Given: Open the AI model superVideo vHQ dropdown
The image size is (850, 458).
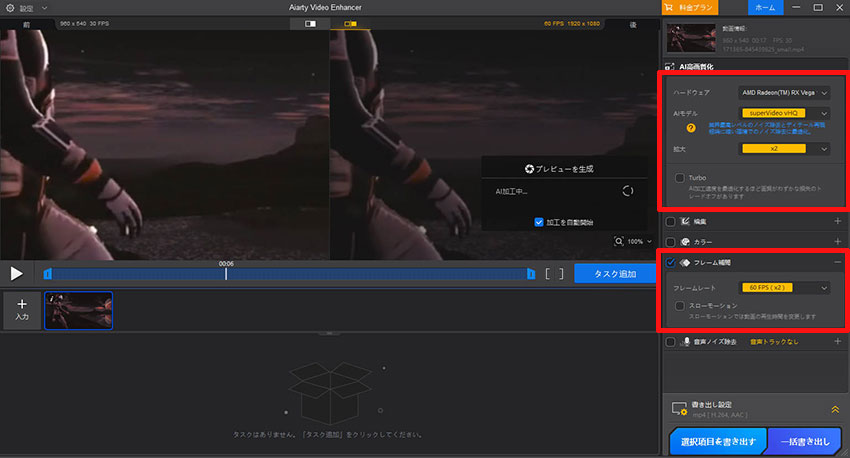Looking at the screenshot, I should coord(783,113).
